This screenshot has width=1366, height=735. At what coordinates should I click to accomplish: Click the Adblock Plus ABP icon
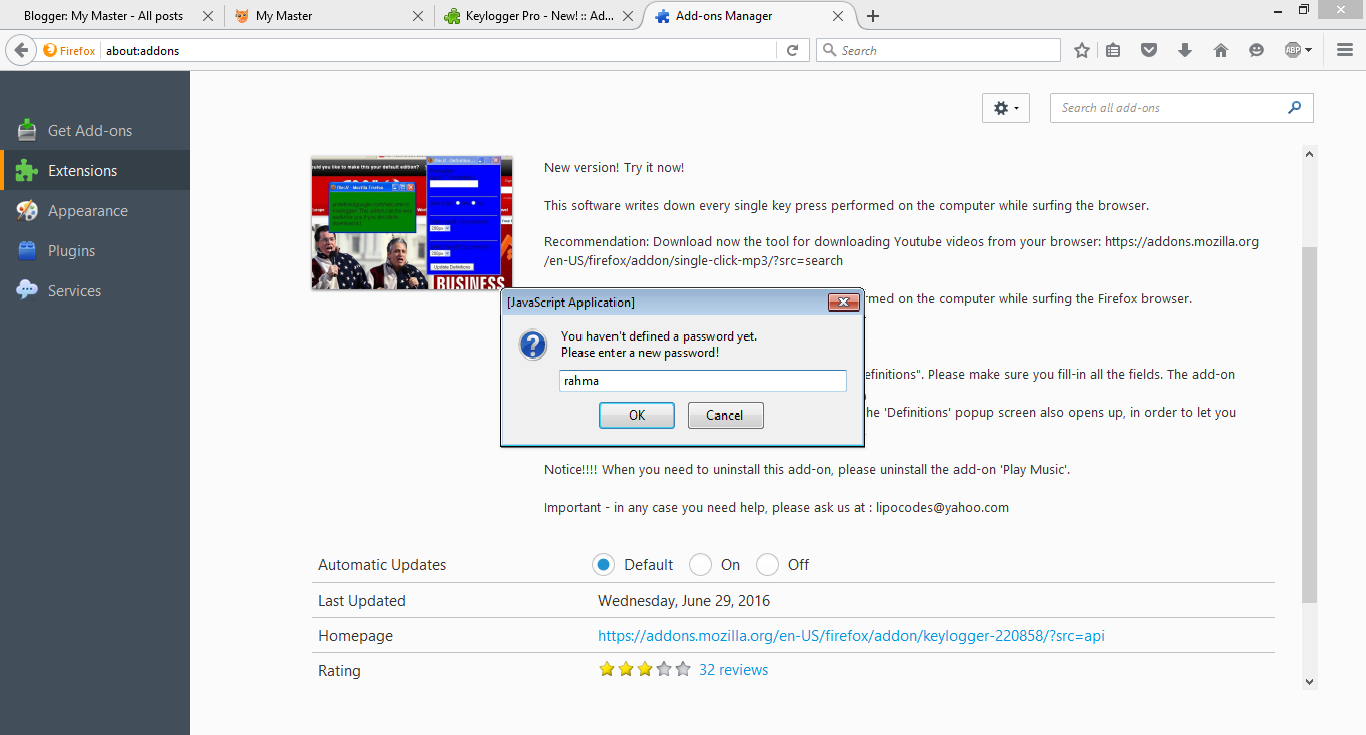pos(1292,50)
